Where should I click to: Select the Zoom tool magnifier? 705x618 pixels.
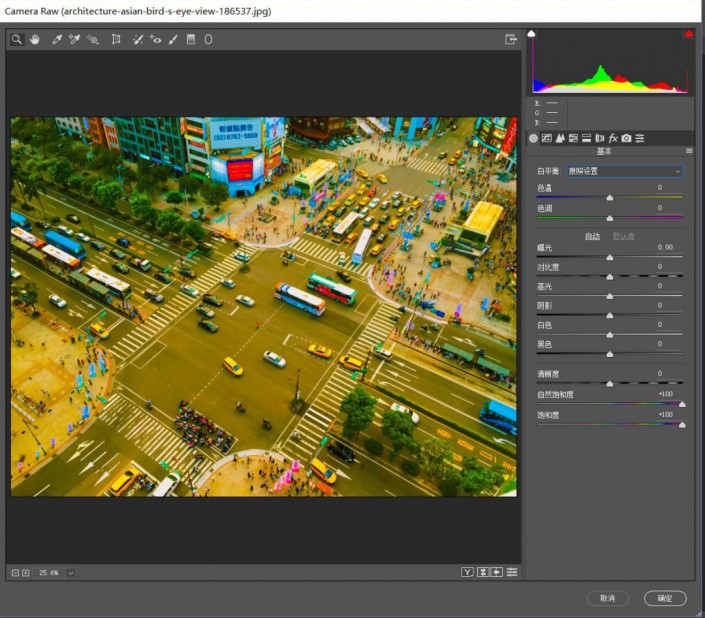coord(17,40)
